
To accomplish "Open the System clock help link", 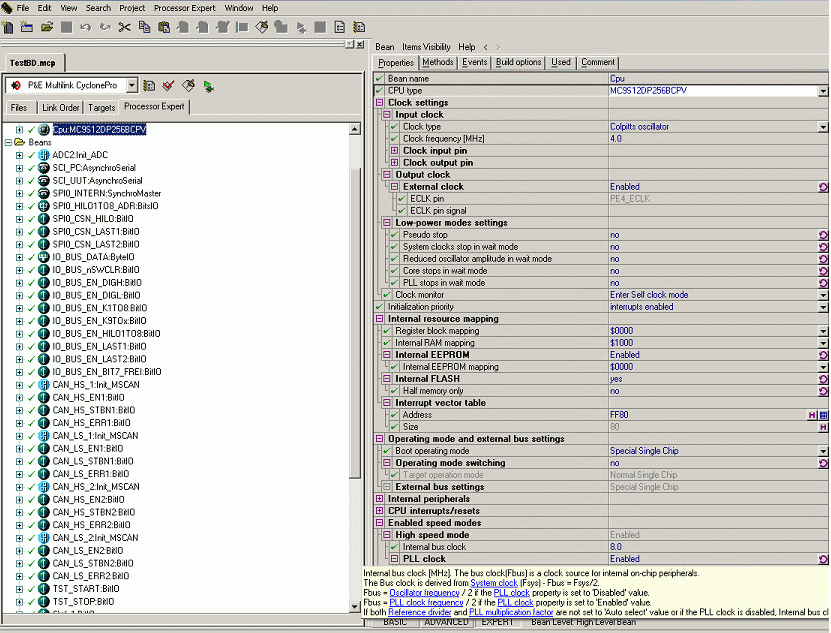I will pyautogui.click(x=494, y=583).
